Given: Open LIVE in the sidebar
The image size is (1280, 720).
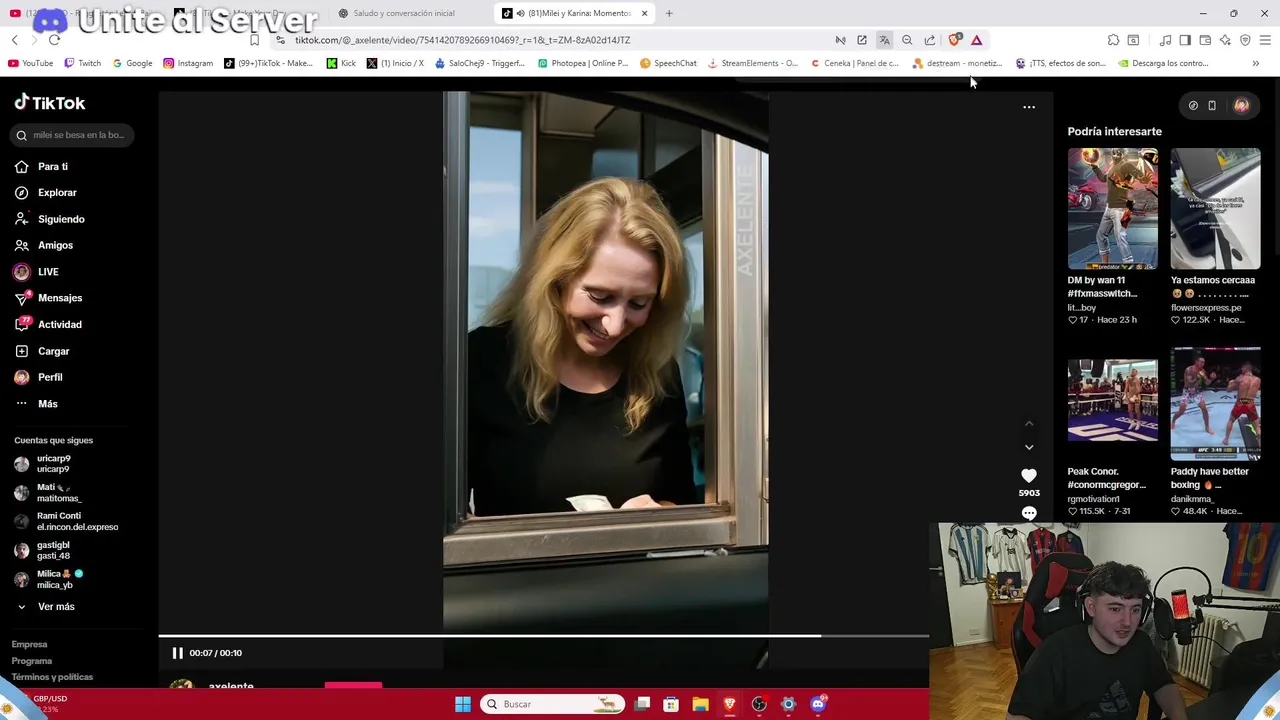Looking at the screenshot, I should pyautogui.click(x=37, y=272).
